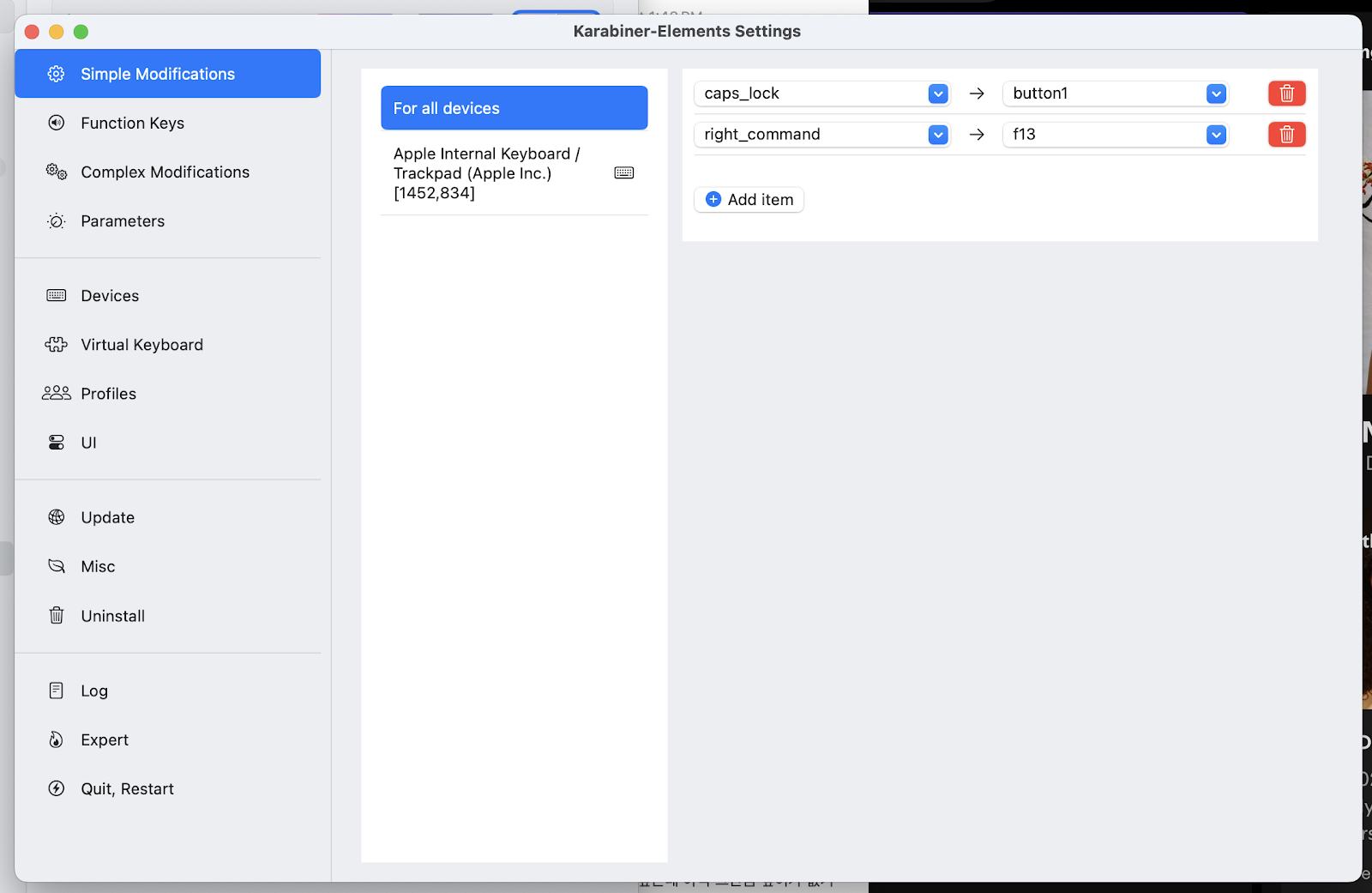Close the Karabiner-Elements Settings window
1372x893 pixels.
click(32, 32)
